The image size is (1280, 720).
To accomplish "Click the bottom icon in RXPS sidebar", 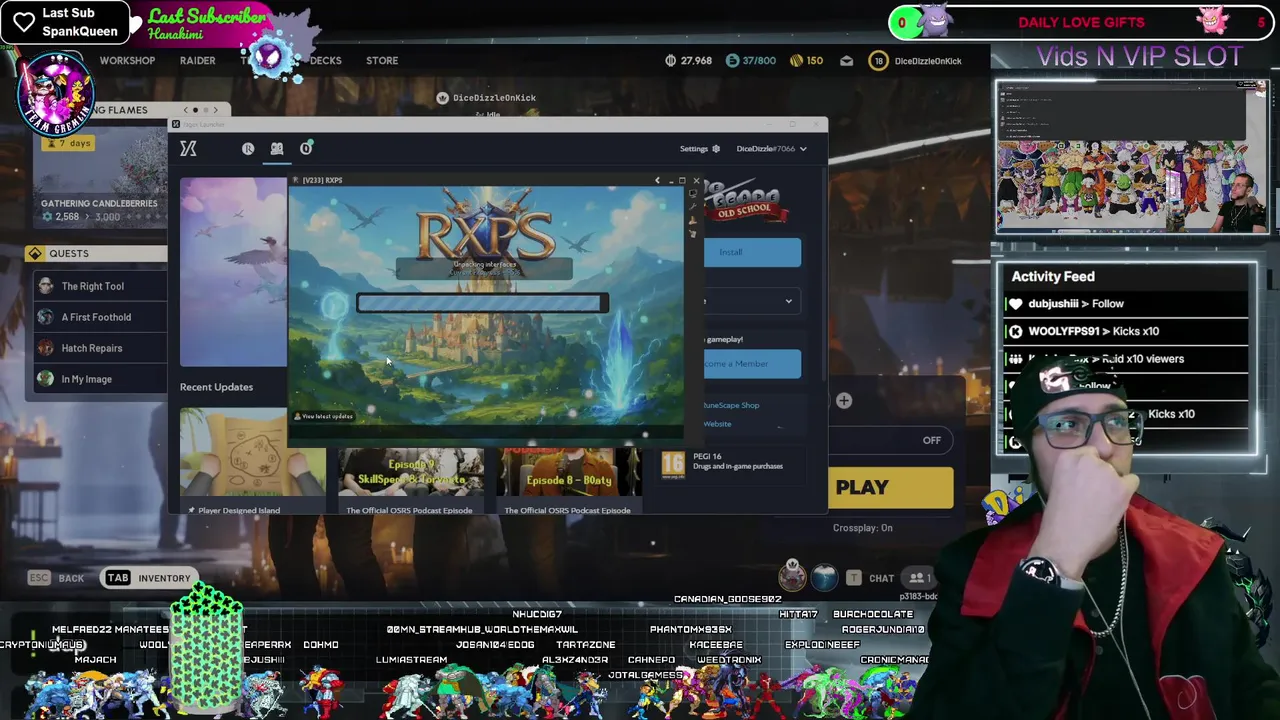I will pyautogui.click(x=693, y=233).
